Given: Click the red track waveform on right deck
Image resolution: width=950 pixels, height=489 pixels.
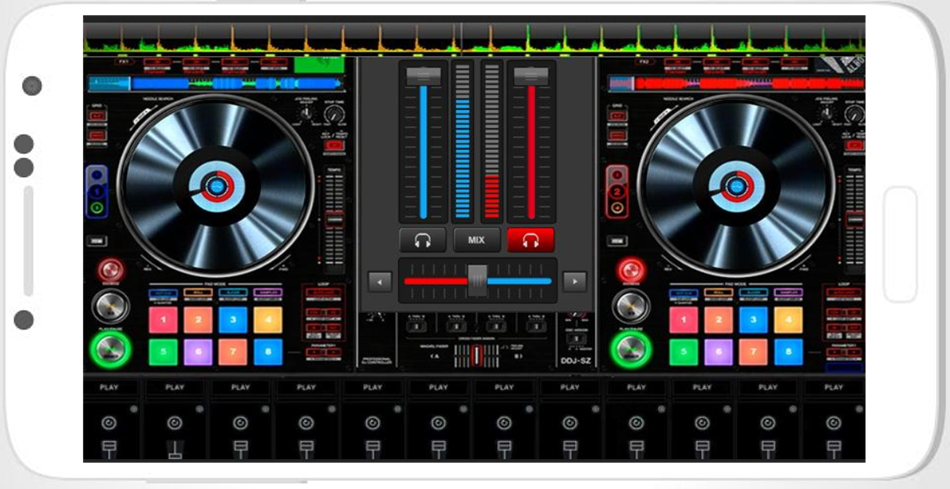Looking at the screenshot, I should tap(737, 83).
